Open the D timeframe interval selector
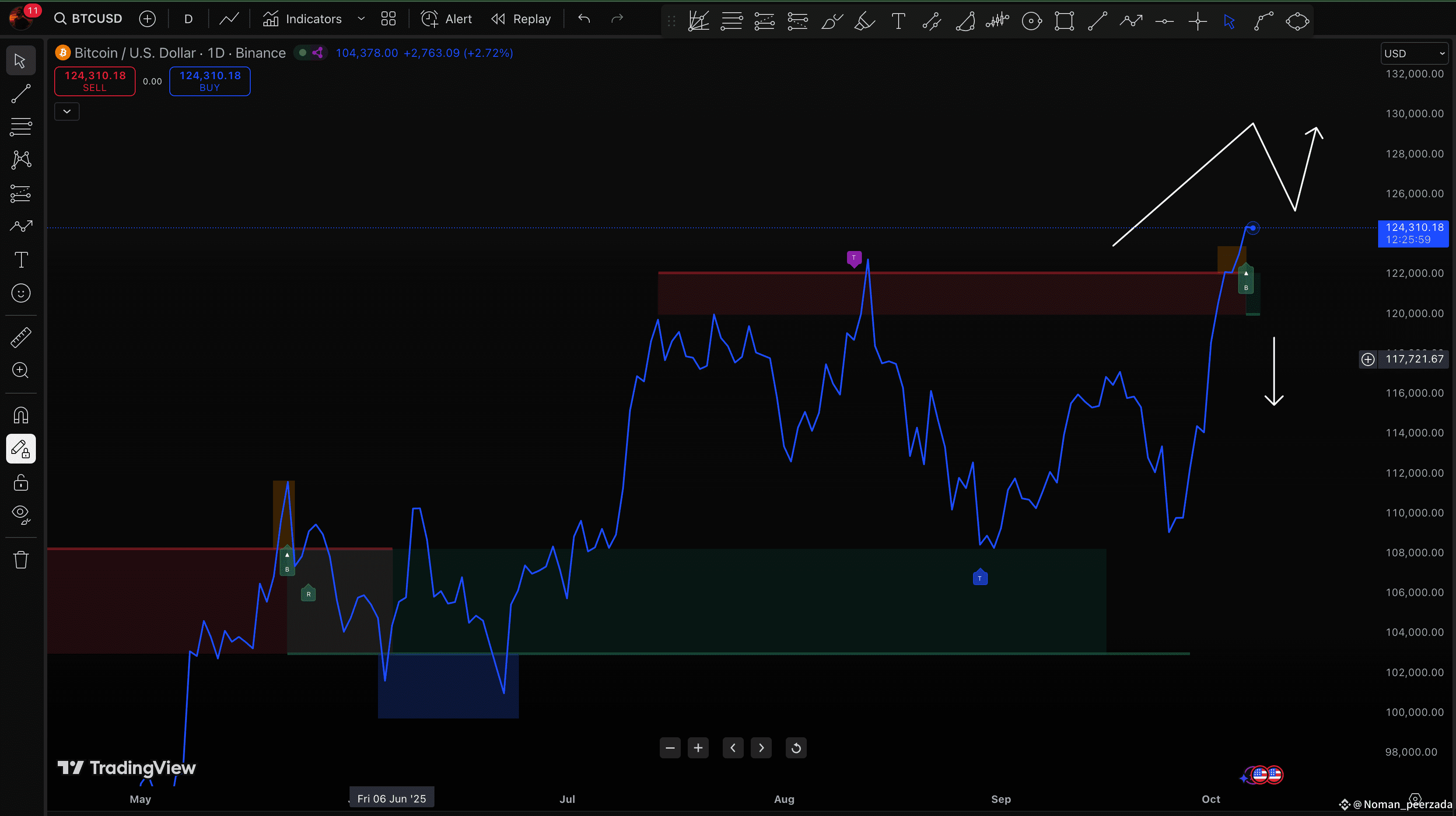1456x816 pixels. [188, 19]
